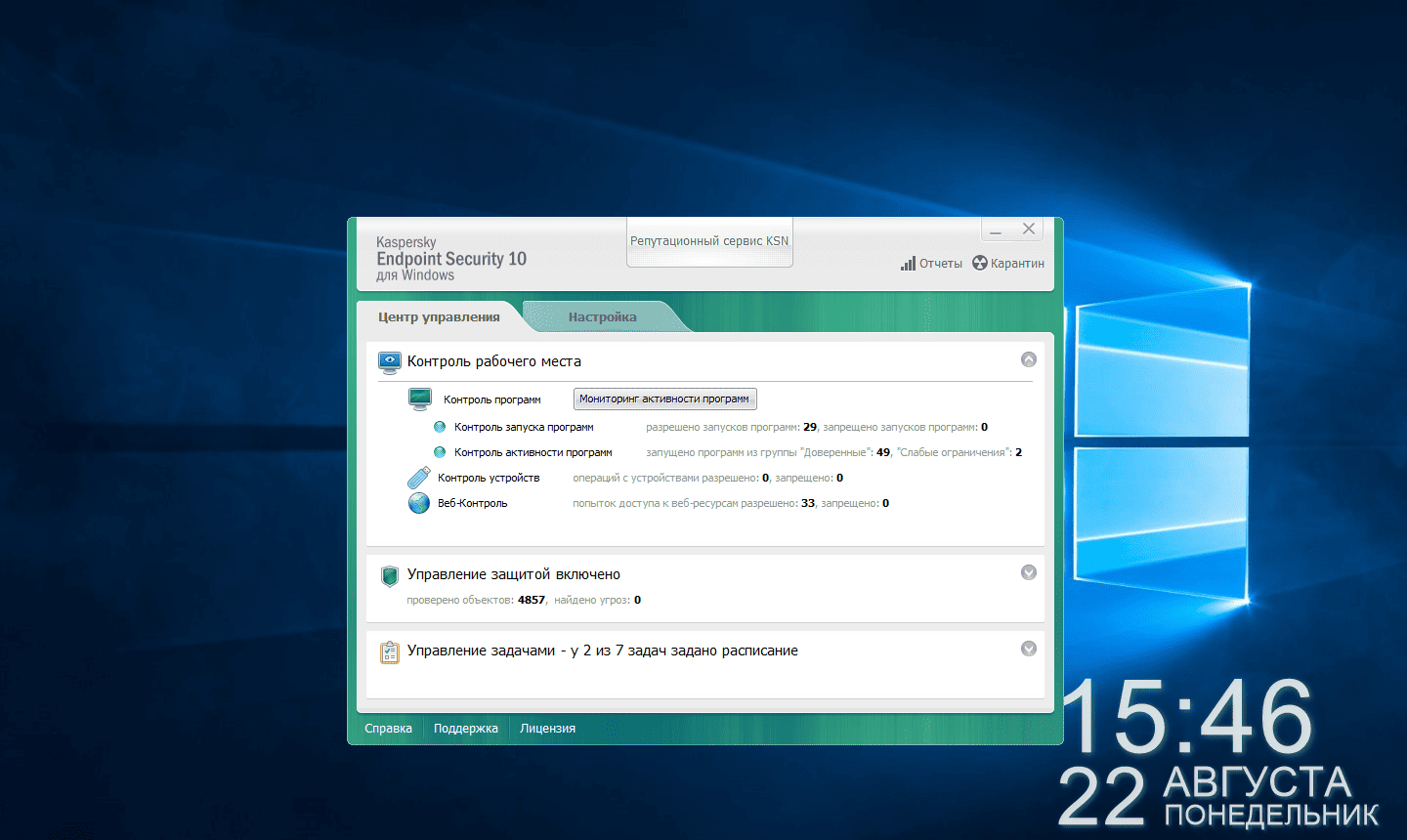Open the Лицензия link
The height and width of the screenshot is (840, 1407).
547,729
